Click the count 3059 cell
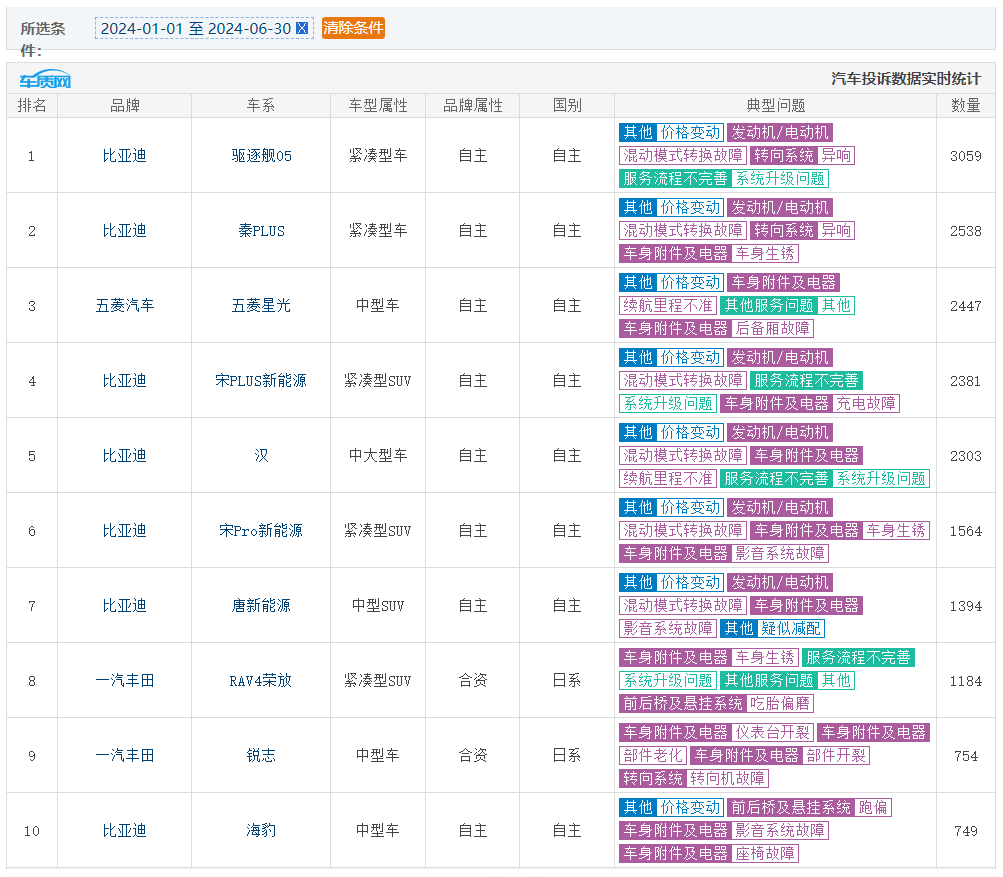The image size is (1003, 877). click(x=966, y=155)
